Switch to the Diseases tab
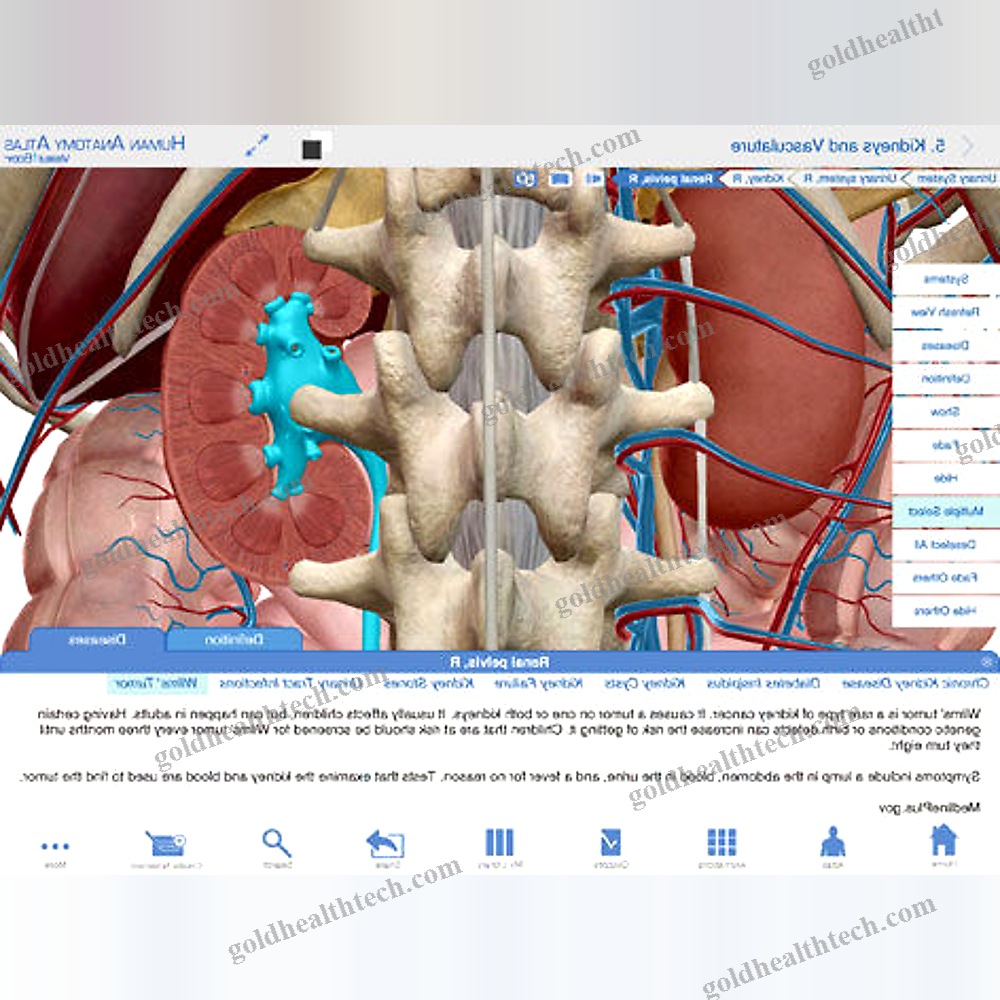Screen dimensions: 1000x1000 click(96, 640)
